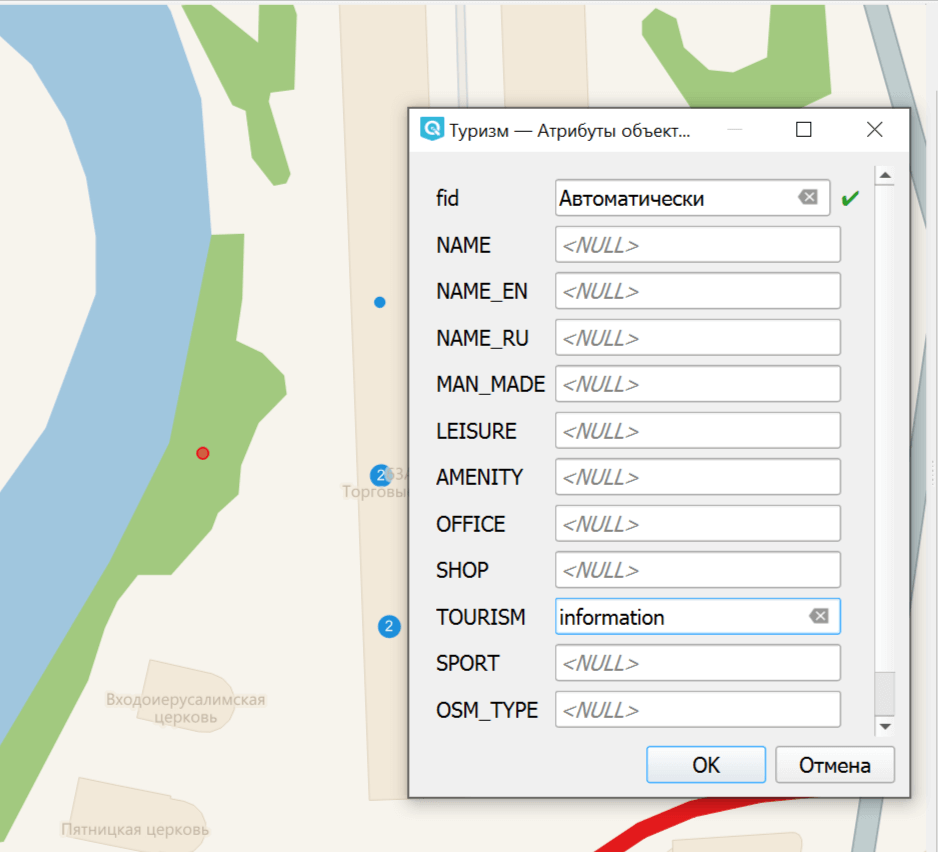
Task: Click the QGIS logo in dialog title bar
Action: (x=432, y=130)
